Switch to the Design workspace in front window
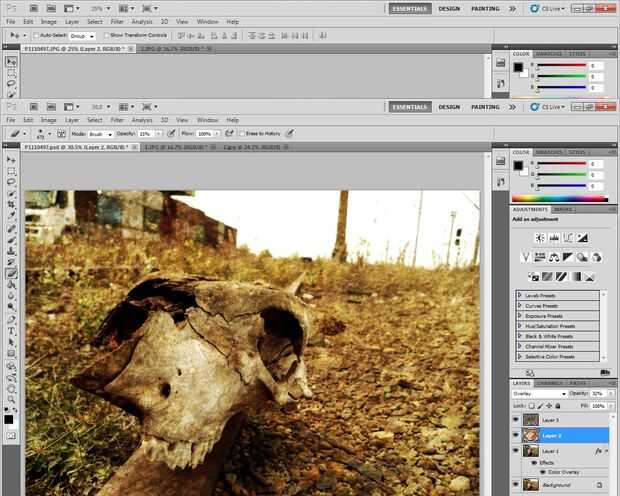 449,107
